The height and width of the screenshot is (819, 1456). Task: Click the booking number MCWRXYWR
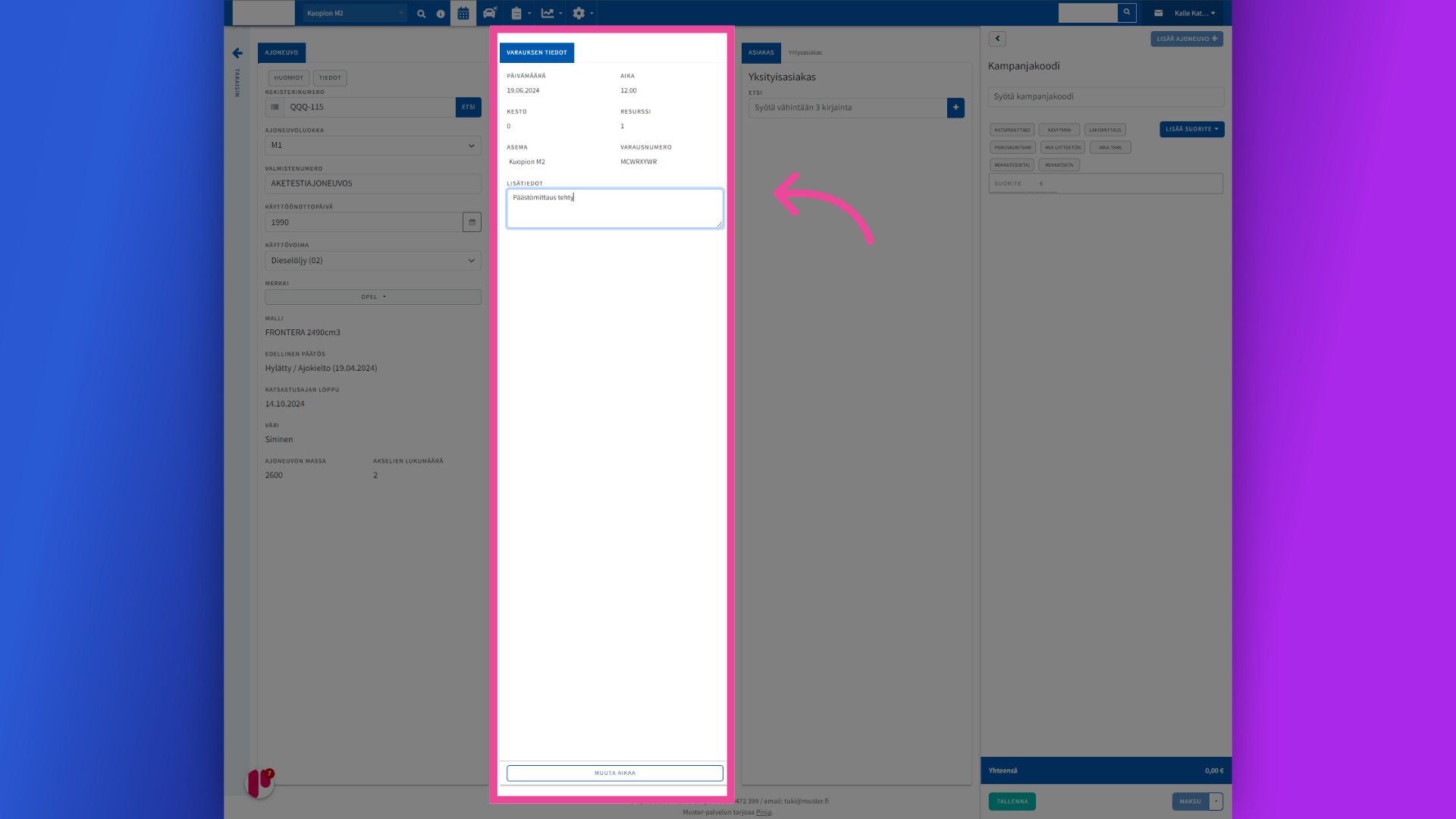point(639,162)
